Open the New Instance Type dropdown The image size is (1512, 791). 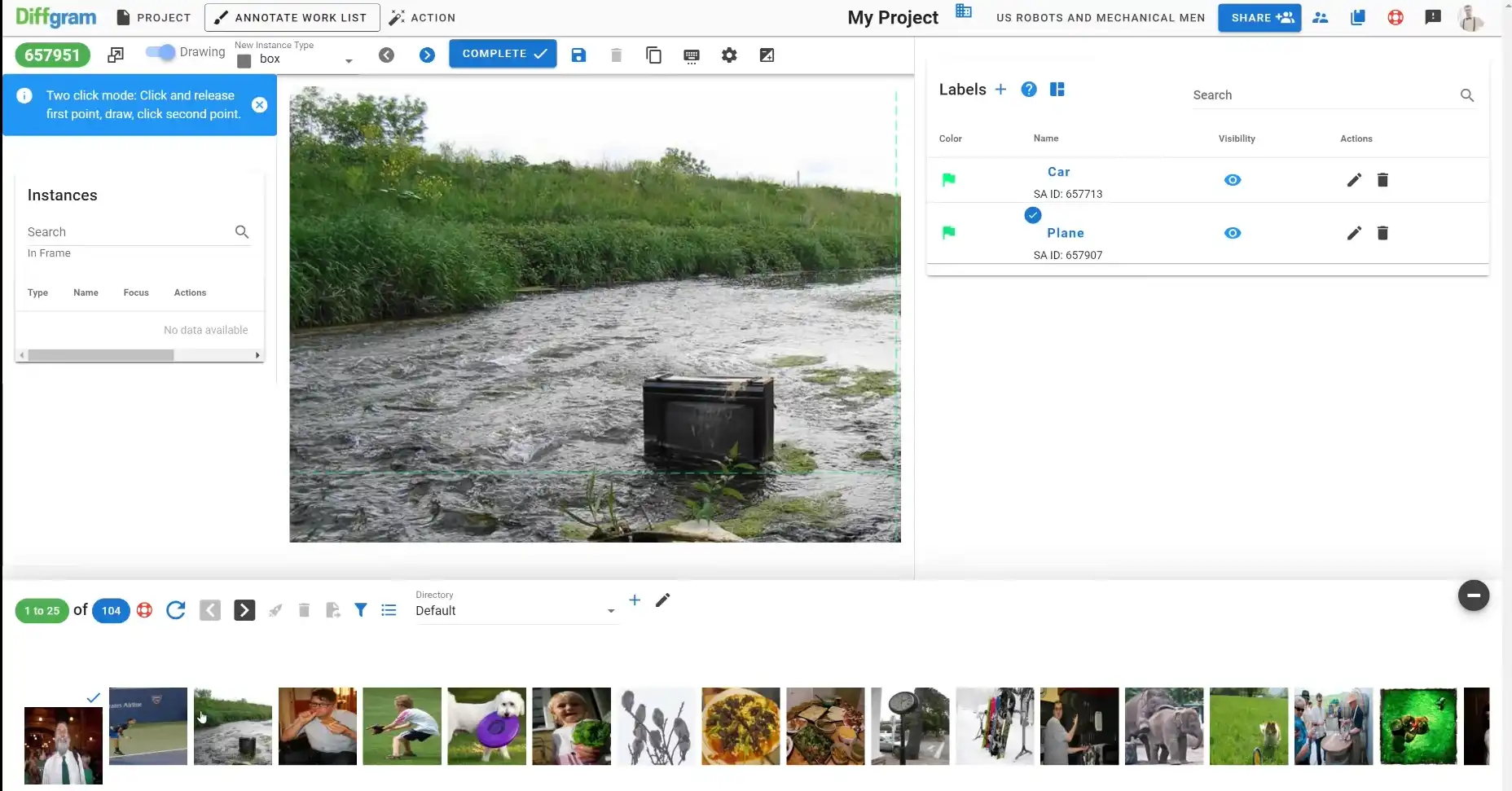tap(349, 59)
